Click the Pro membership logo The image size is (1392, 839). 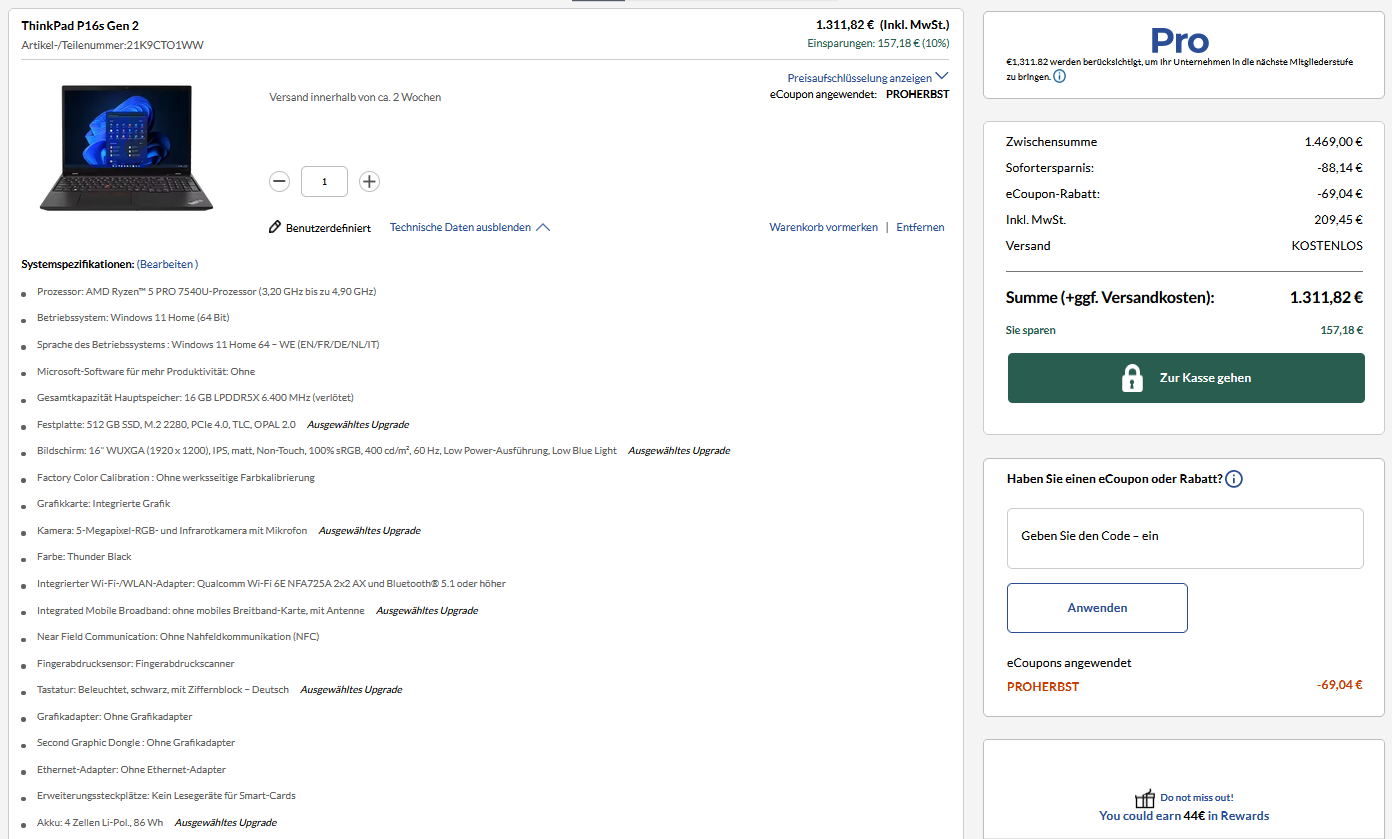pyautogui.click(x=1179, y=40)
